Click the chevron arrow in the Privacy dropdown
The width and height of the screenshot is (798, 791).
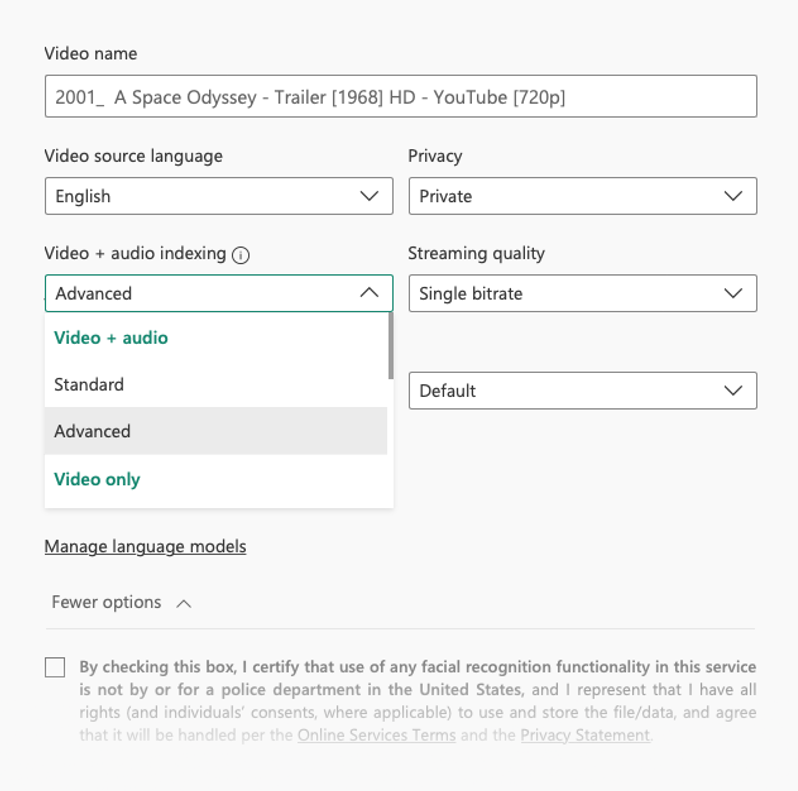[733, 196]
